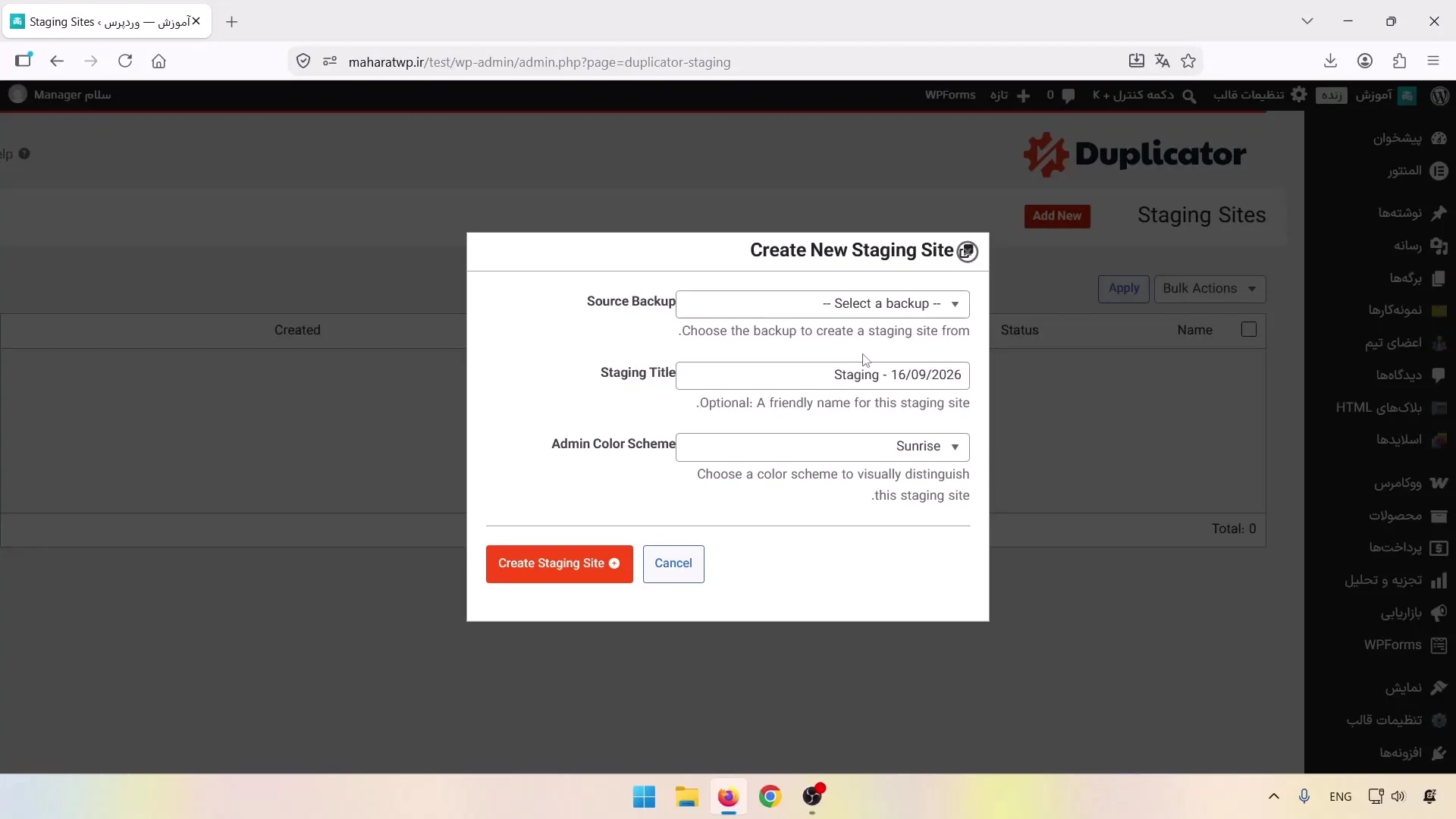
Task: Cancel the new staging site dialog
Action: [673, 563]
